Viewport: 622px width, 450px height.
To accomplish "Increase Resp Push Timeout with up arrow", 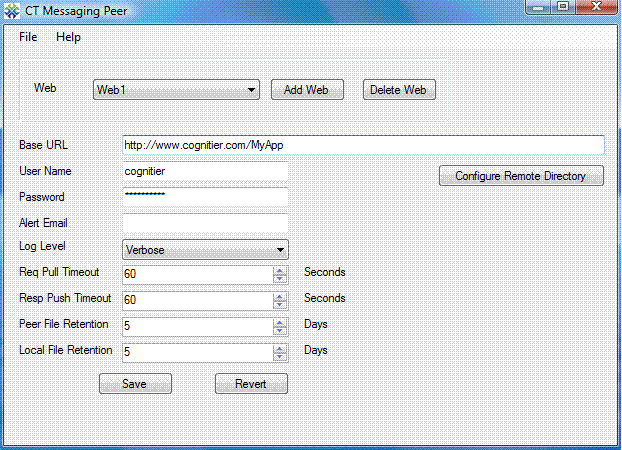I will pos(280,296).
